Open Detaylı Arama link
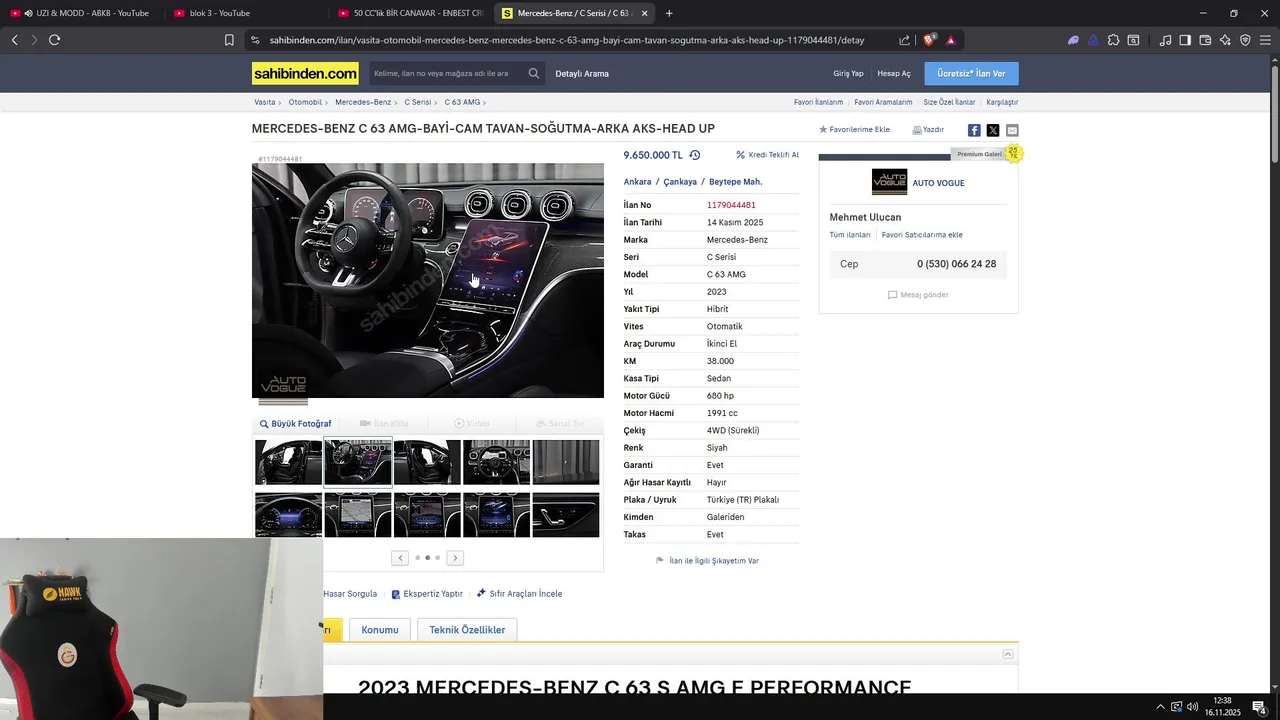 pos(582,73)
